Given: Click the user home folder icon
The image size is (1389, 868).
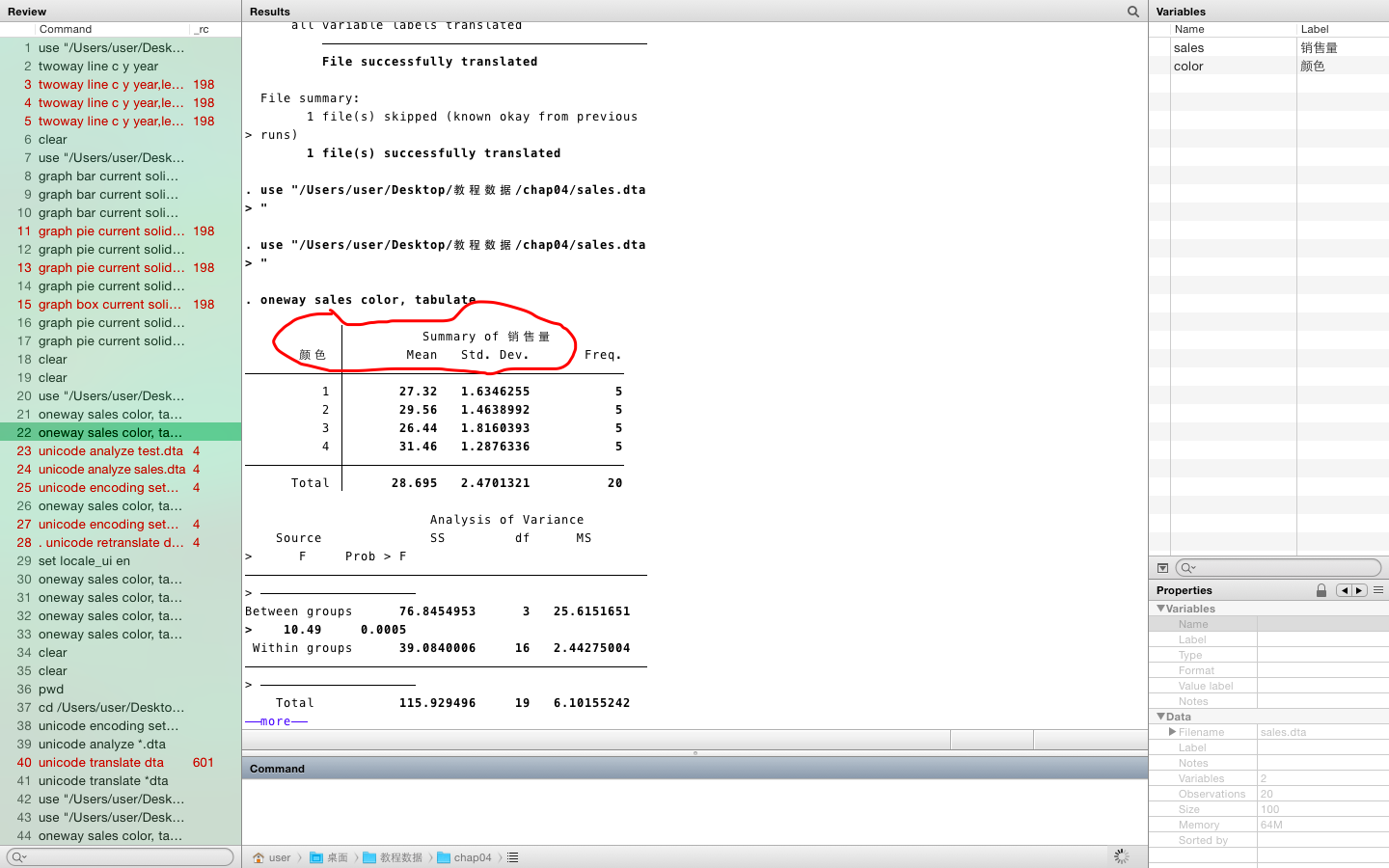Looking at the screenshot, I should click(259, 857).
